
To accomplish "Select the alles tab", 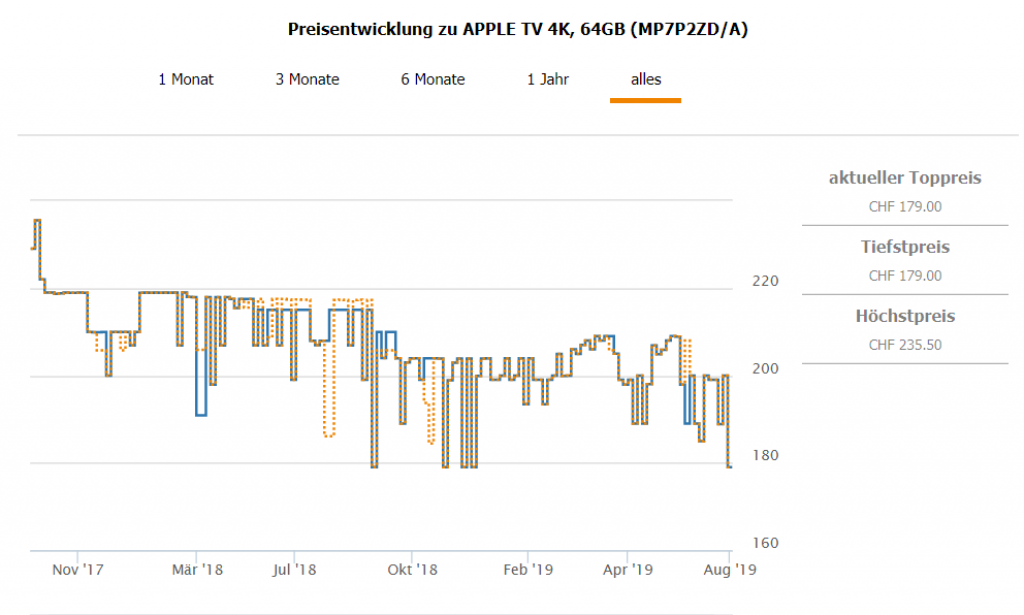I will pos(645,80).
